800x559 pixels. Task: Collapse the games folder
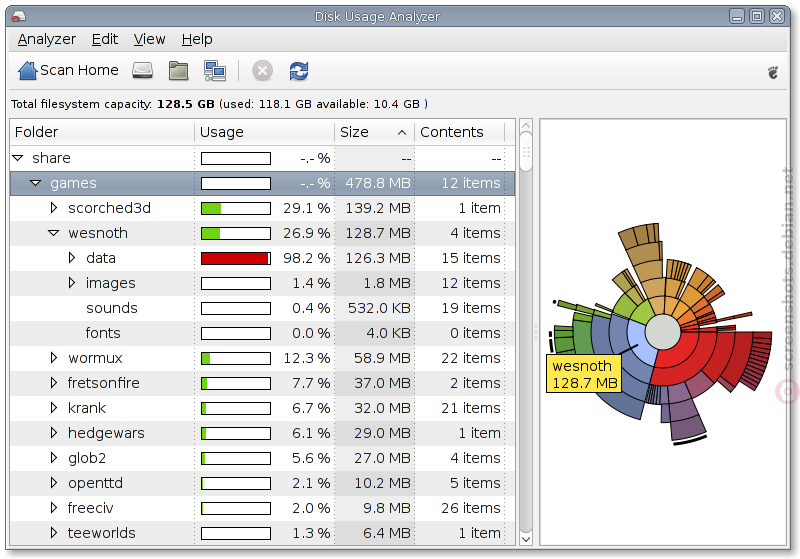pos(36,183)
